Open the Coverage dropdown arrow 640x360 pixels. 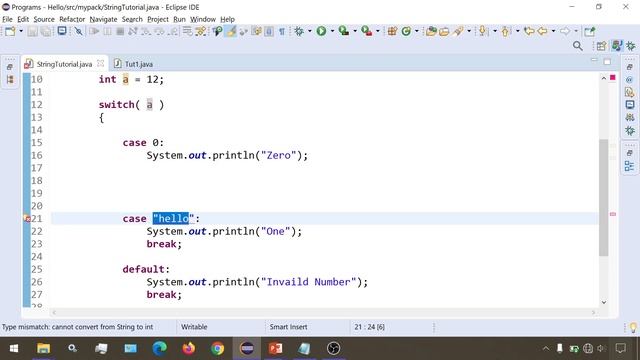355,31
